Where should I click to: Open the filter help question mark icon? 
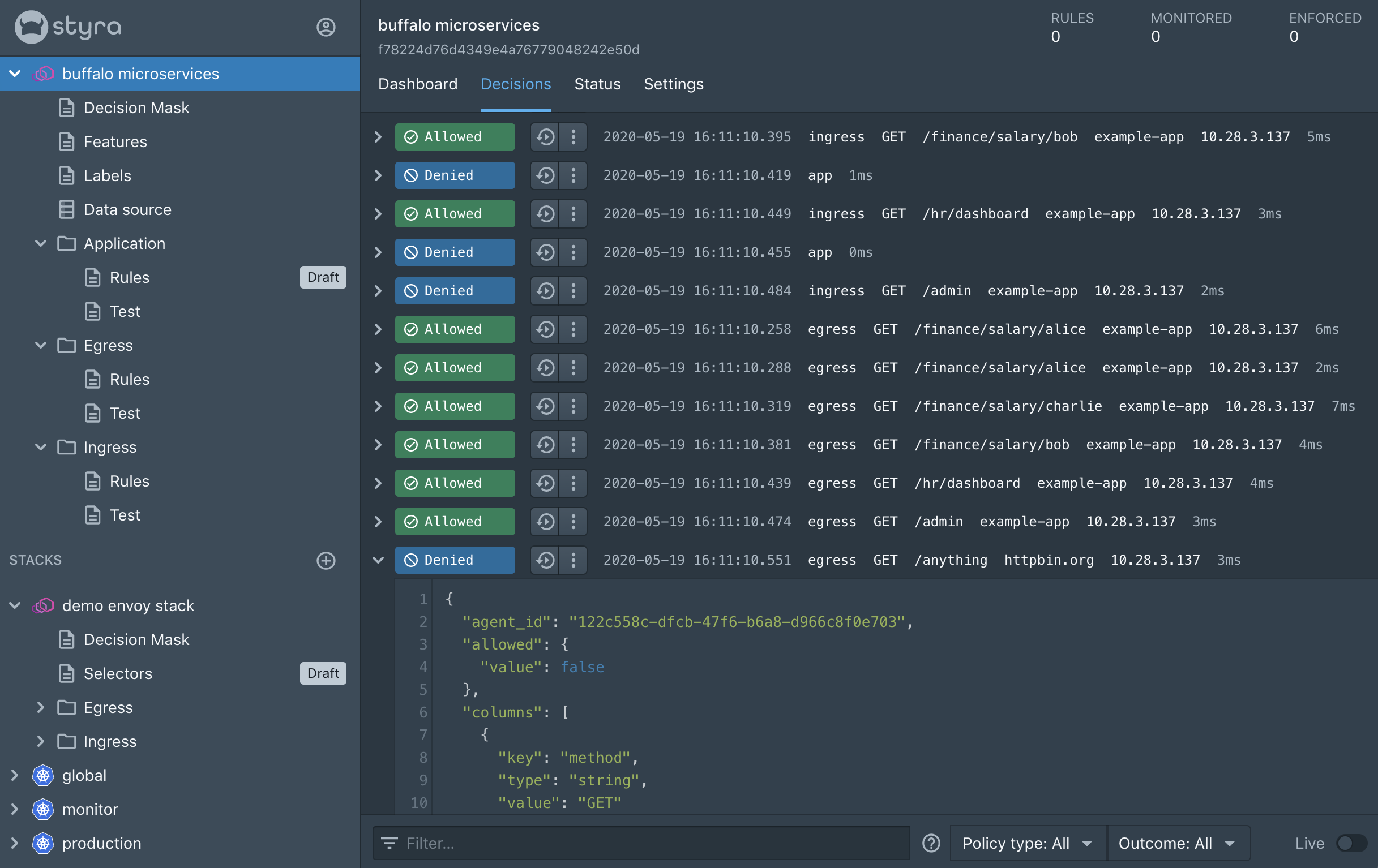(931, 843)
